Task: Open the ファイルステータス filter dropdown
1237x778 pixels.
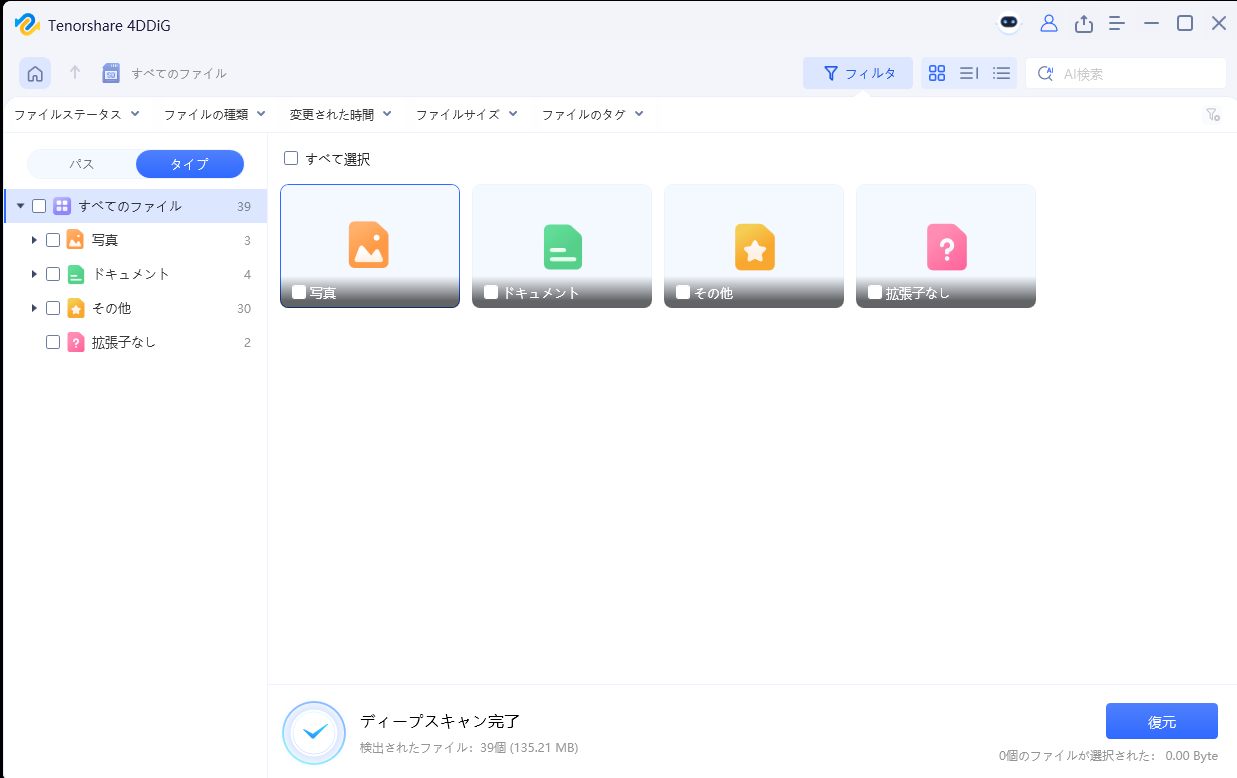Action: (x=77, y=115)
